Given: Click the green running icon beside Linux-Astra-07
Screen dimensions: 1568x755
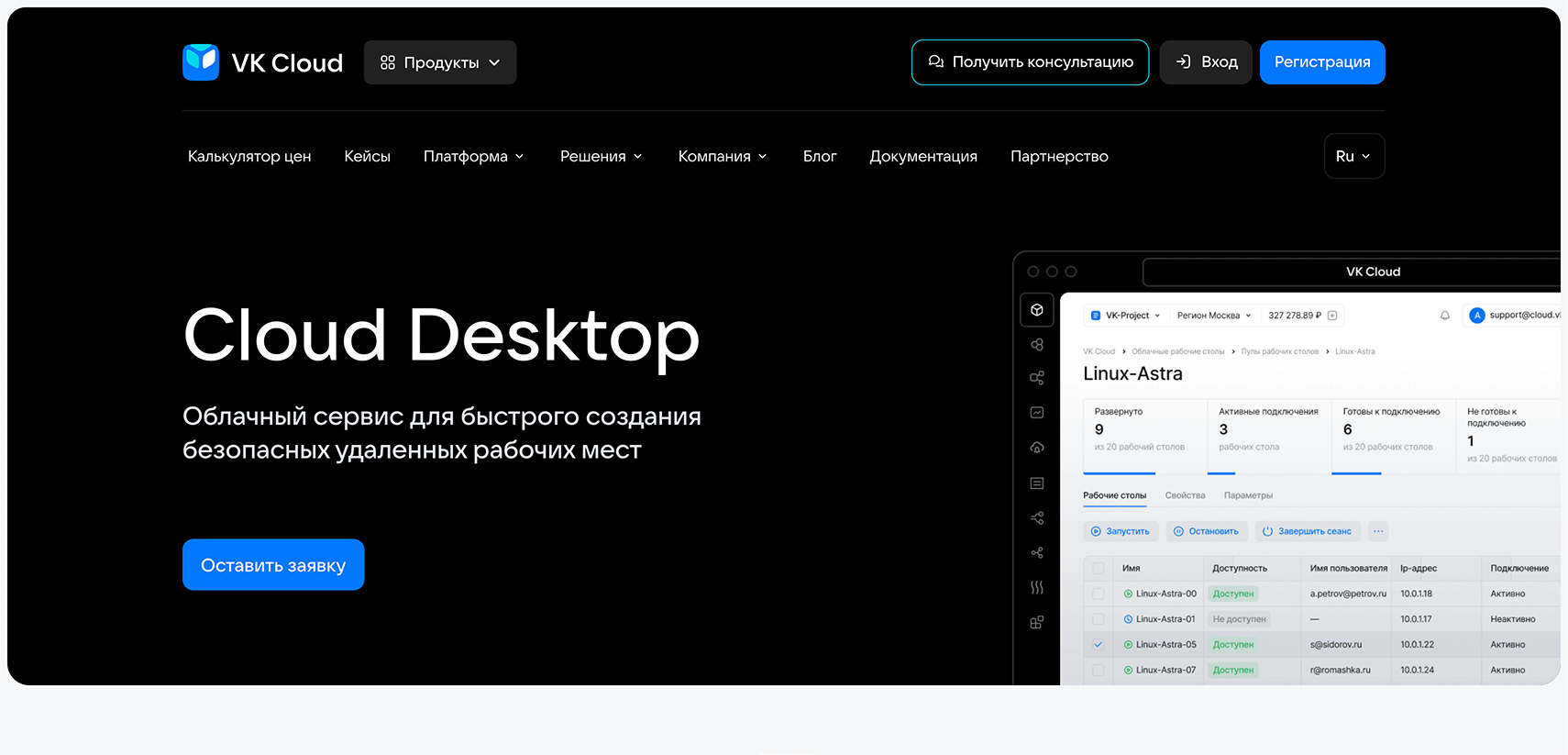Looking at the screenshot, I should 1128,671.
